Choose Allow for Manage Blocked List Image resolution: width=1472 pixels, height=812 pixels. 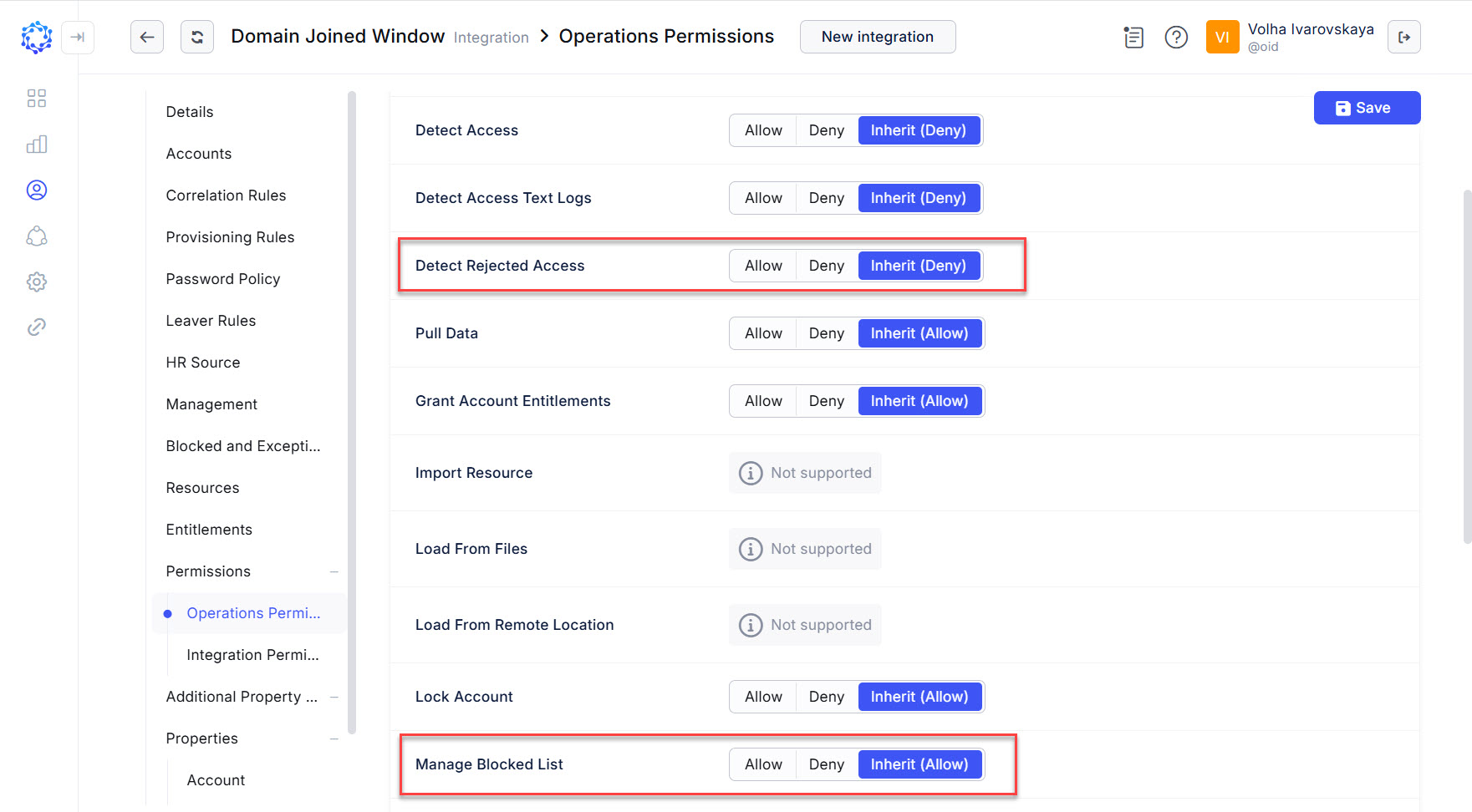(x=761, y=764)
